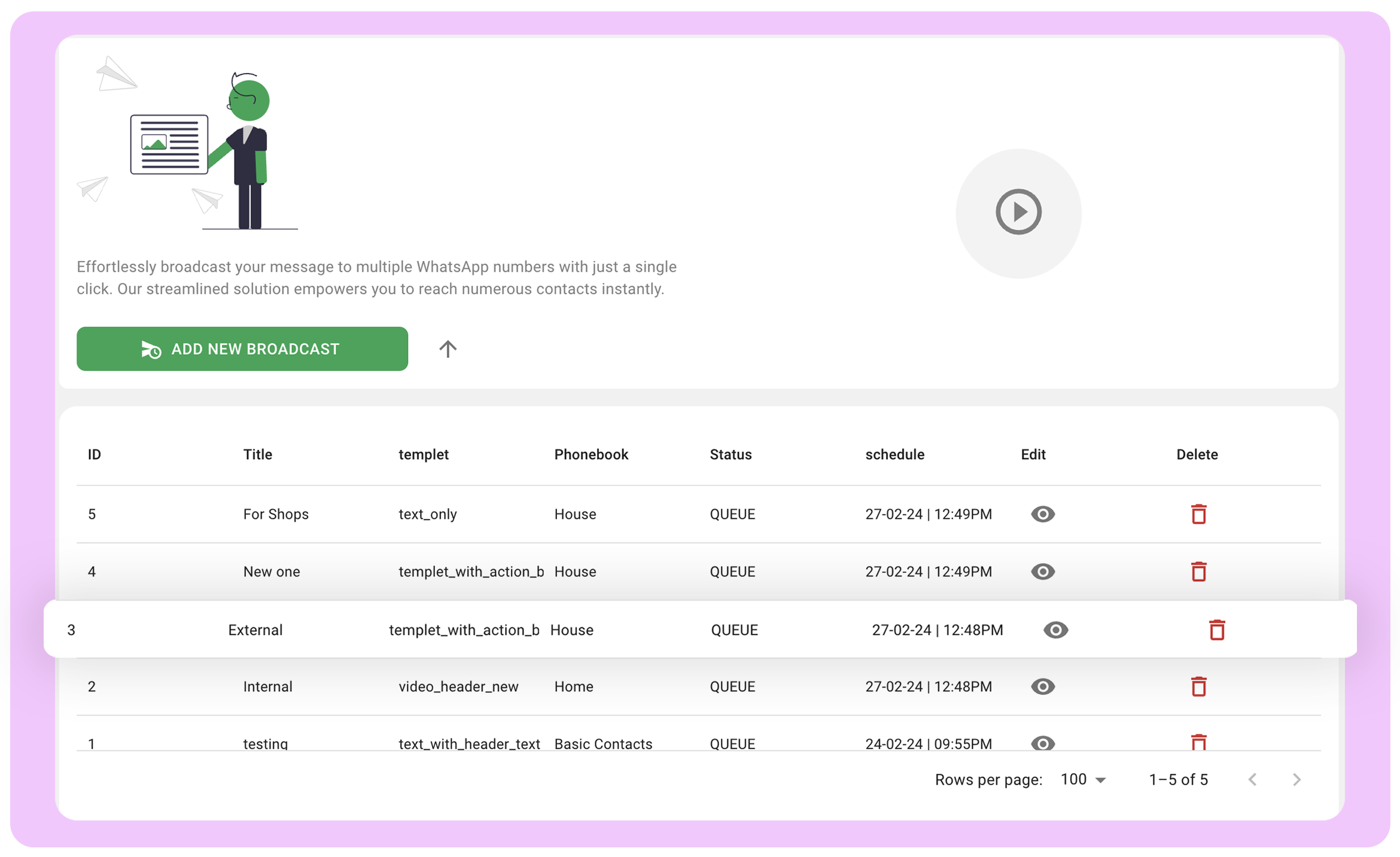View the External broadcast entry
This screenshot has height=857, width=1400.
[1055, 630]
